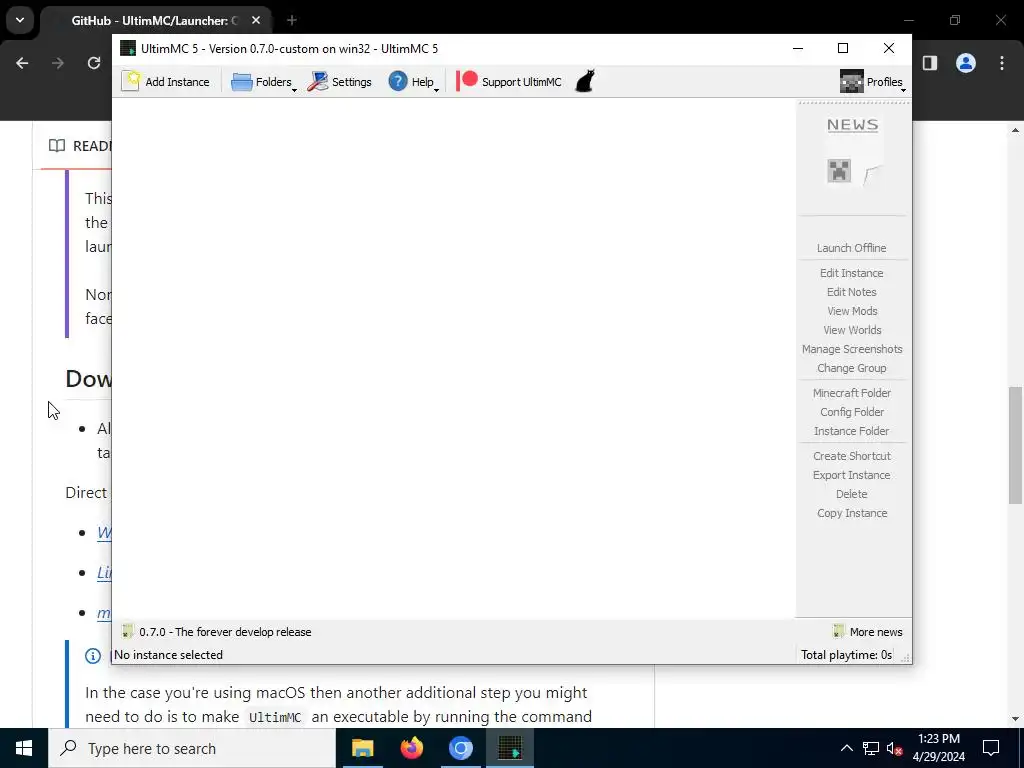The image size is (1024, 768).
Task: Click Delete in the instance panel
Action: tap(852, 494)
